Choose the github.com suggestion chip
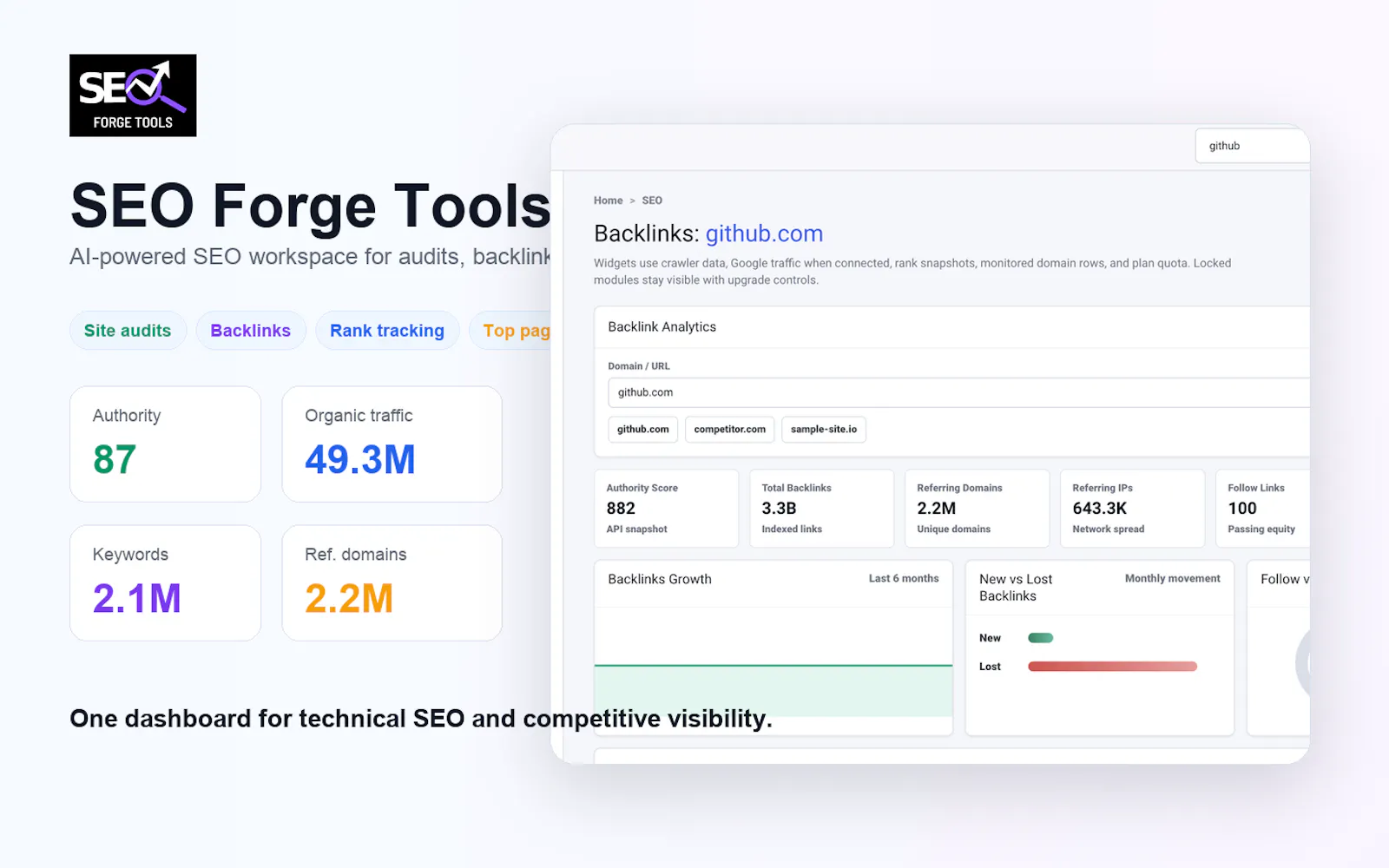The image size is (1389, 868). tap(643, 430)
